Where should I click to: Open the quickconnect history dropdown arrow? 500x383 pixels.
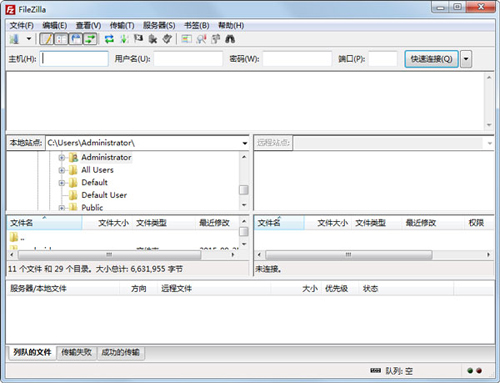tap(466, 59)
